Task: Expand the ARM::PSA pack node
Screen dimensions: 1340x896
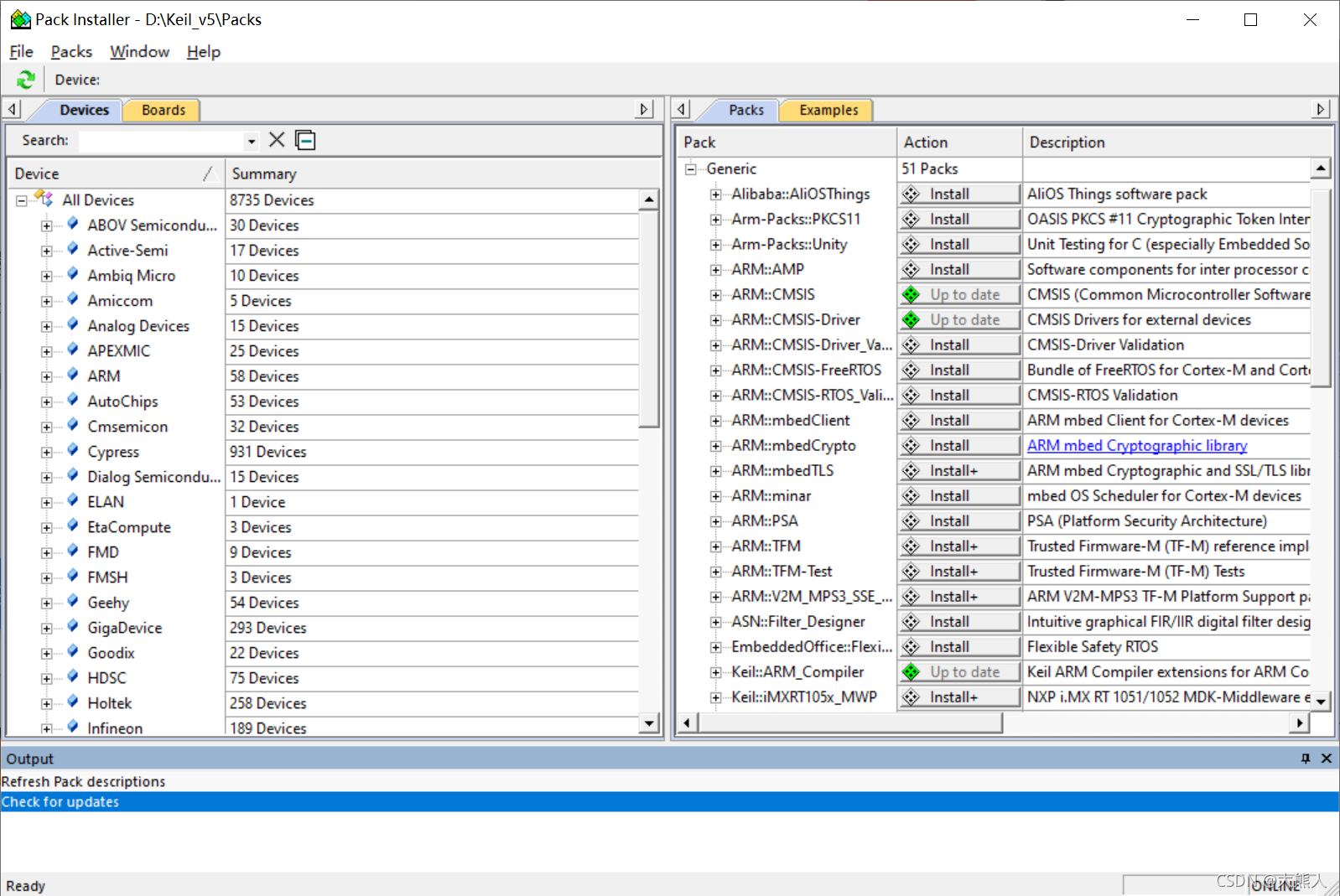Action: [x=716, y=521]
